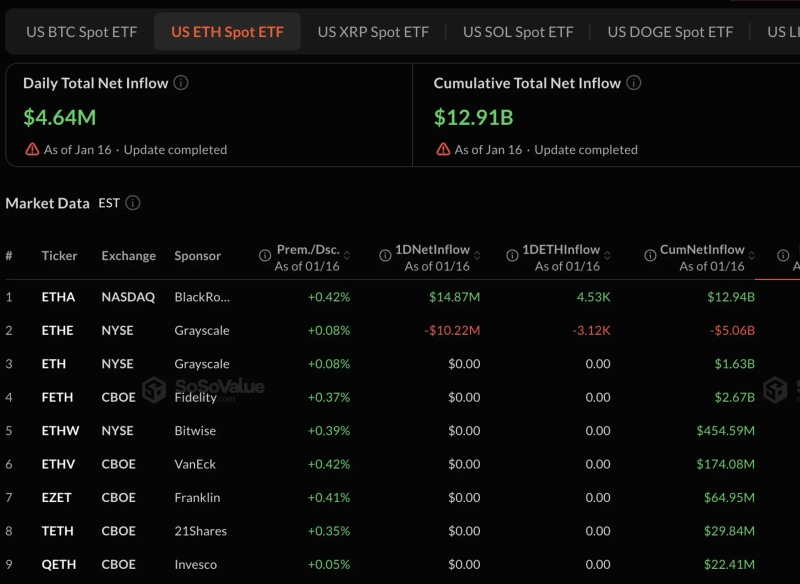Open the US XRP Spot ETF tab
Image resolution: width=800 pixels, height=584 pixels.
coord(373,32)
